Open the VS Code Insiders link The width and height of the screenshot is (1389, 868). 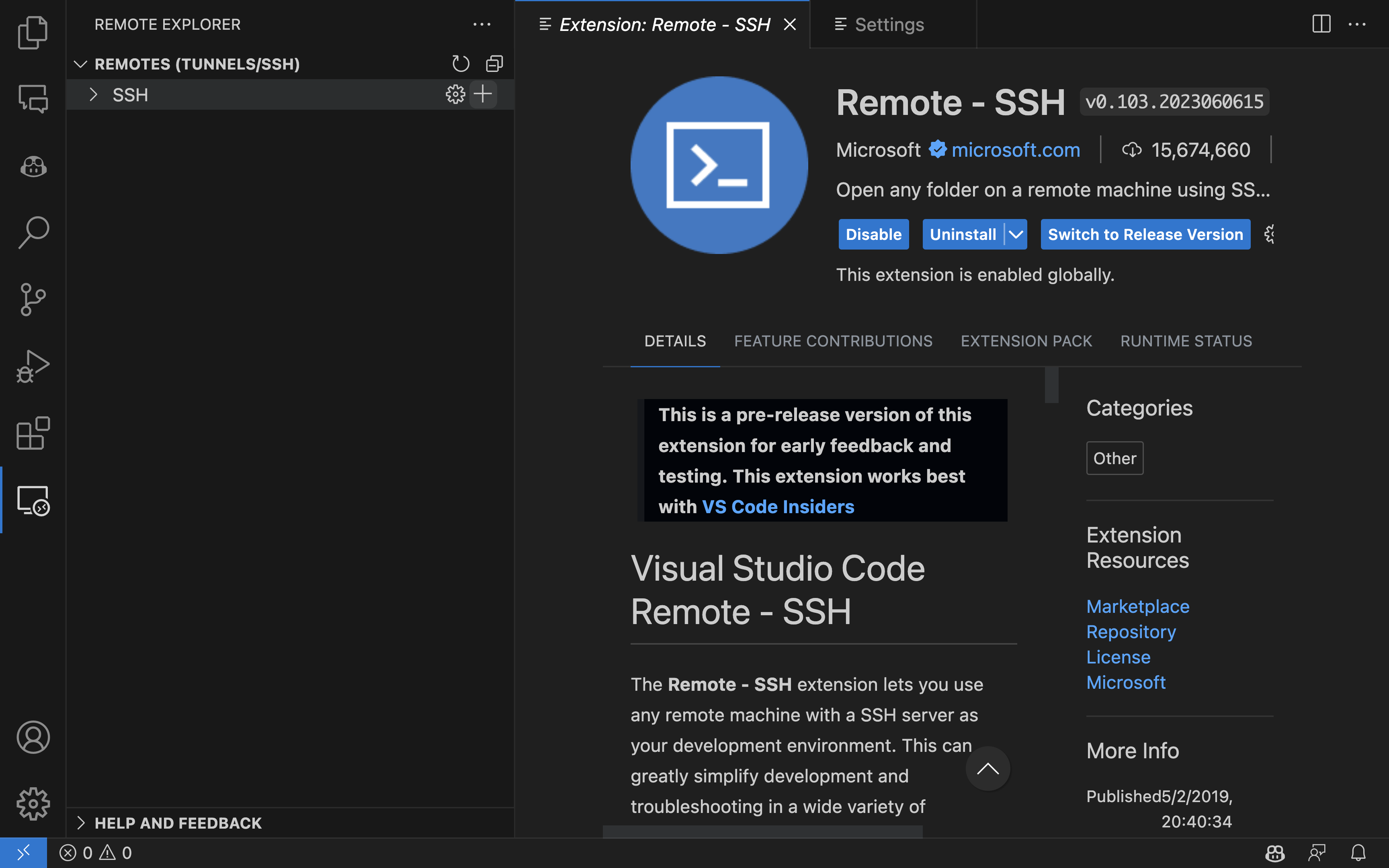tap(778, 506)
